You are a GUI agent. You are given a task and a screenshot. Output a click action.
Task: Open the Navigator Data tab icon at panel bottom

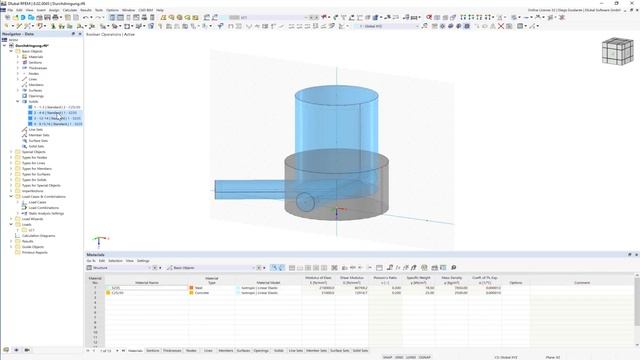pyautogui.click(x=6, y=350)
